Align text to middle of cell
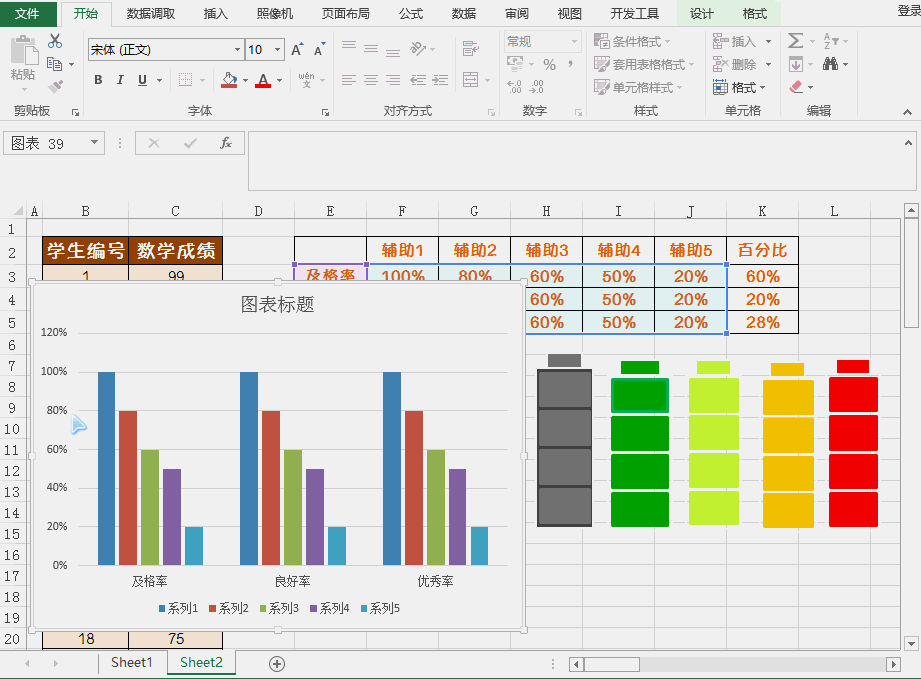 click(x=371, y=48)
